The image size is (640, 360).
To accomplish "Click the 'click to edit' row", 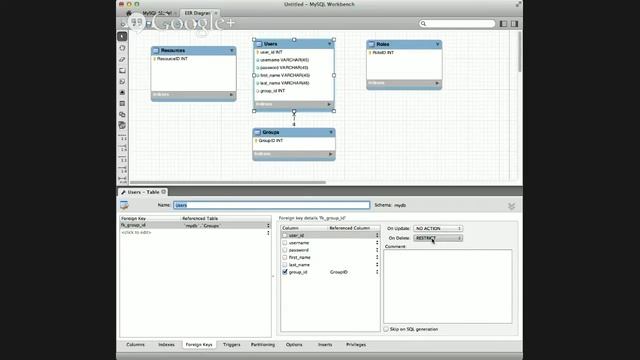I will click(x=195, y=233).
